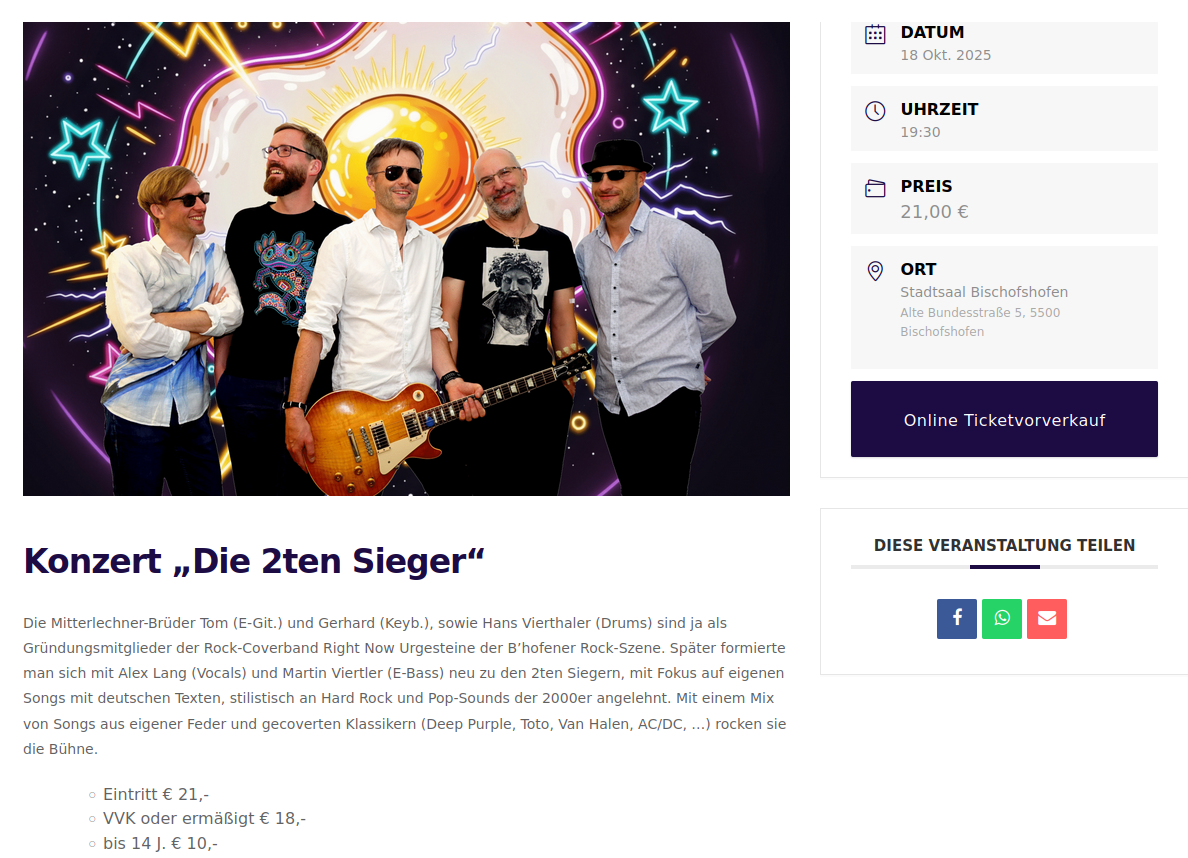Click the wallet icon beside Preis
Screen dimensions: 1188x858
875,188
